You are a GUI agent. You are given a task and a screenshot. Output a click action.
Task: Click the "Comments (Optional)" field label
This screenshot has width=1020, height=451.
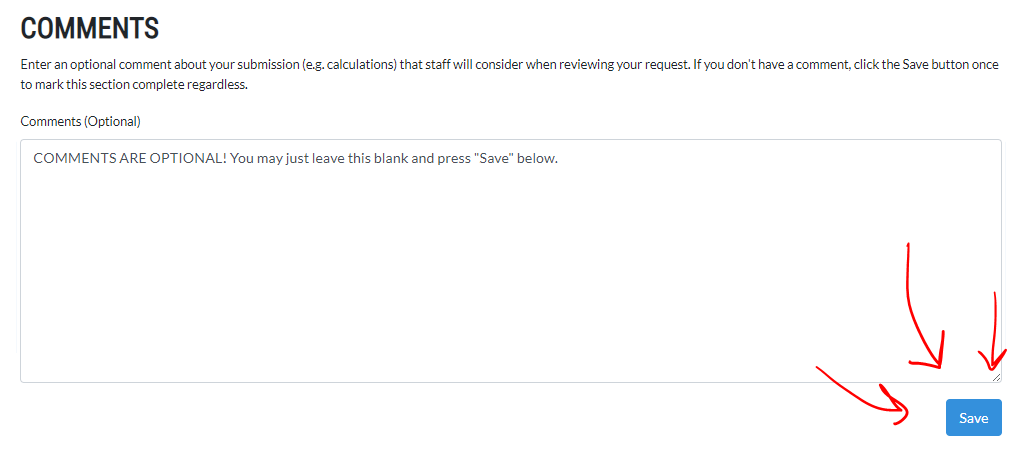coord(81,121)
